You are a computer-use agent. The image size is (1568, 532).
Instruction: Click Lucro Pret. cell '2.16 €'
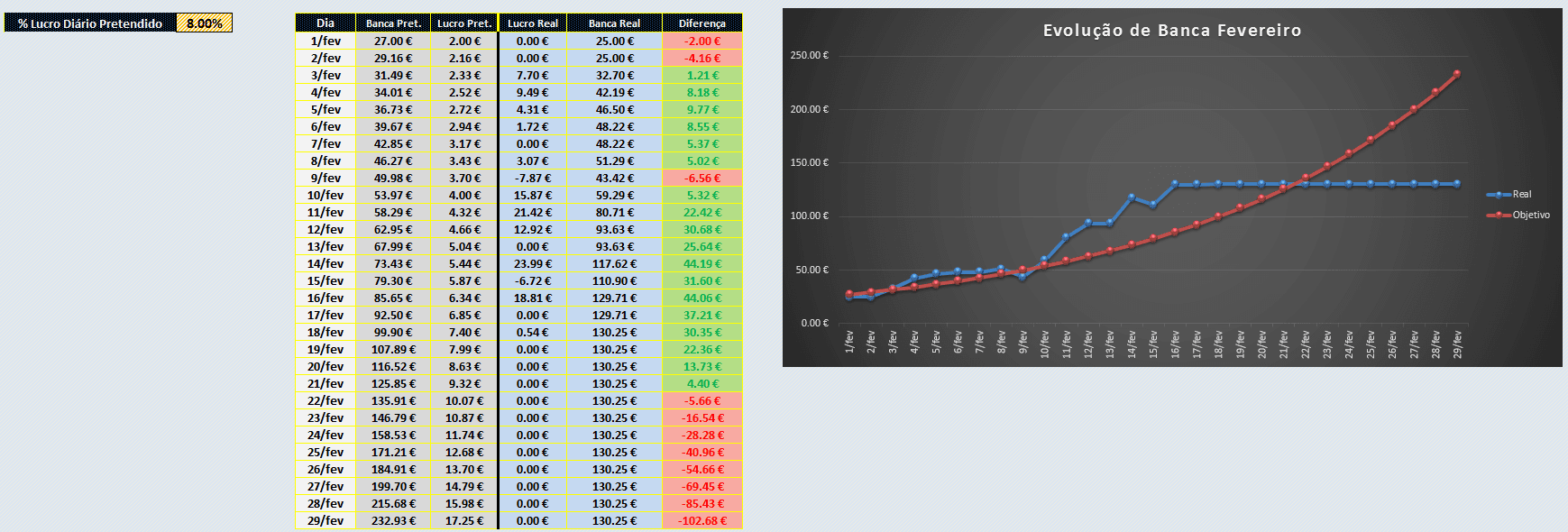(x=464, y=58)
